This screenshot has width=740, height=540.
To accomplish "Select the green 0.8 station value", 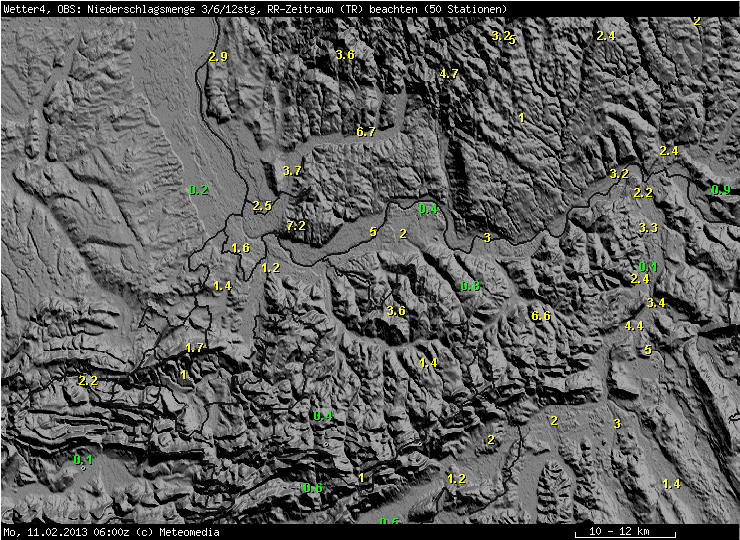I will tap(470, 286).
